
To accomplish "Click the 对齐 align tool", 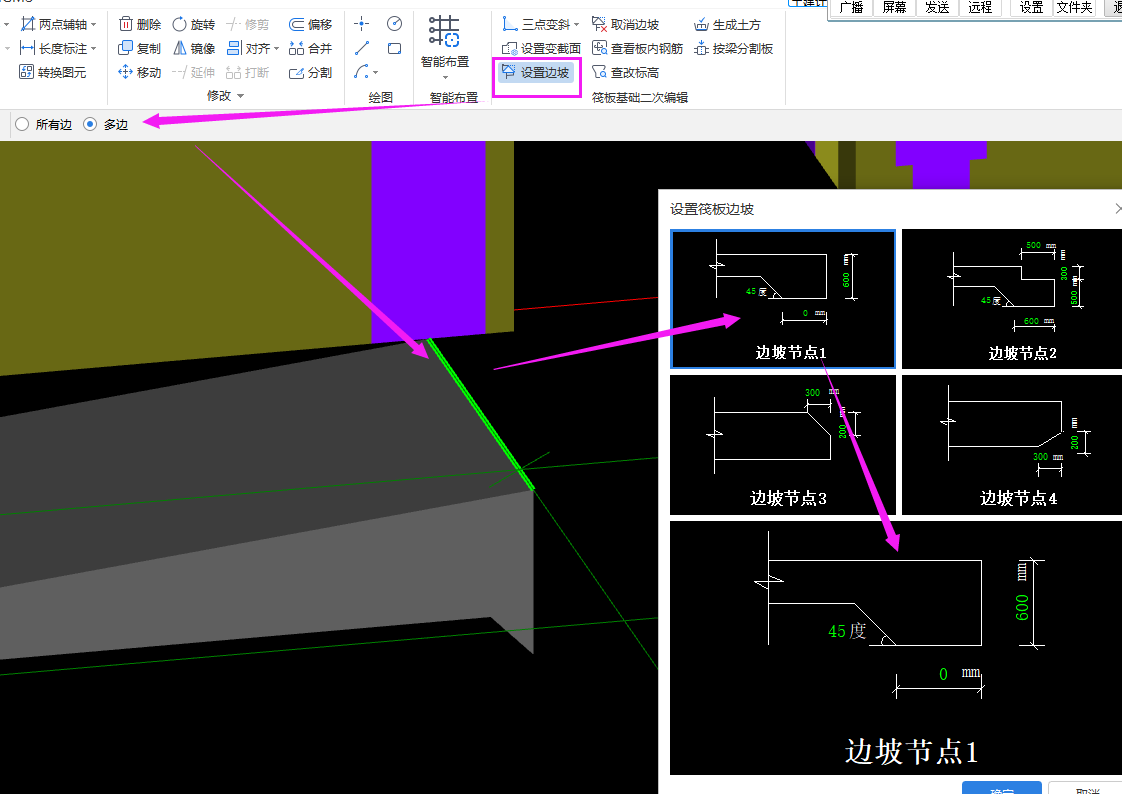I will click(x=248, y=49).
